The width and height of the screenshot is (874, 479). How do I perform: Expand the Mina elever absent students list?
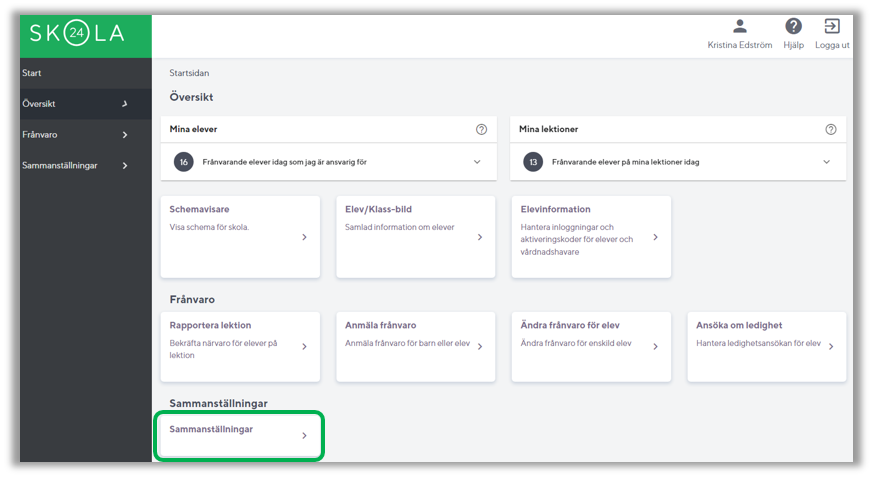[x=477, y=162]
